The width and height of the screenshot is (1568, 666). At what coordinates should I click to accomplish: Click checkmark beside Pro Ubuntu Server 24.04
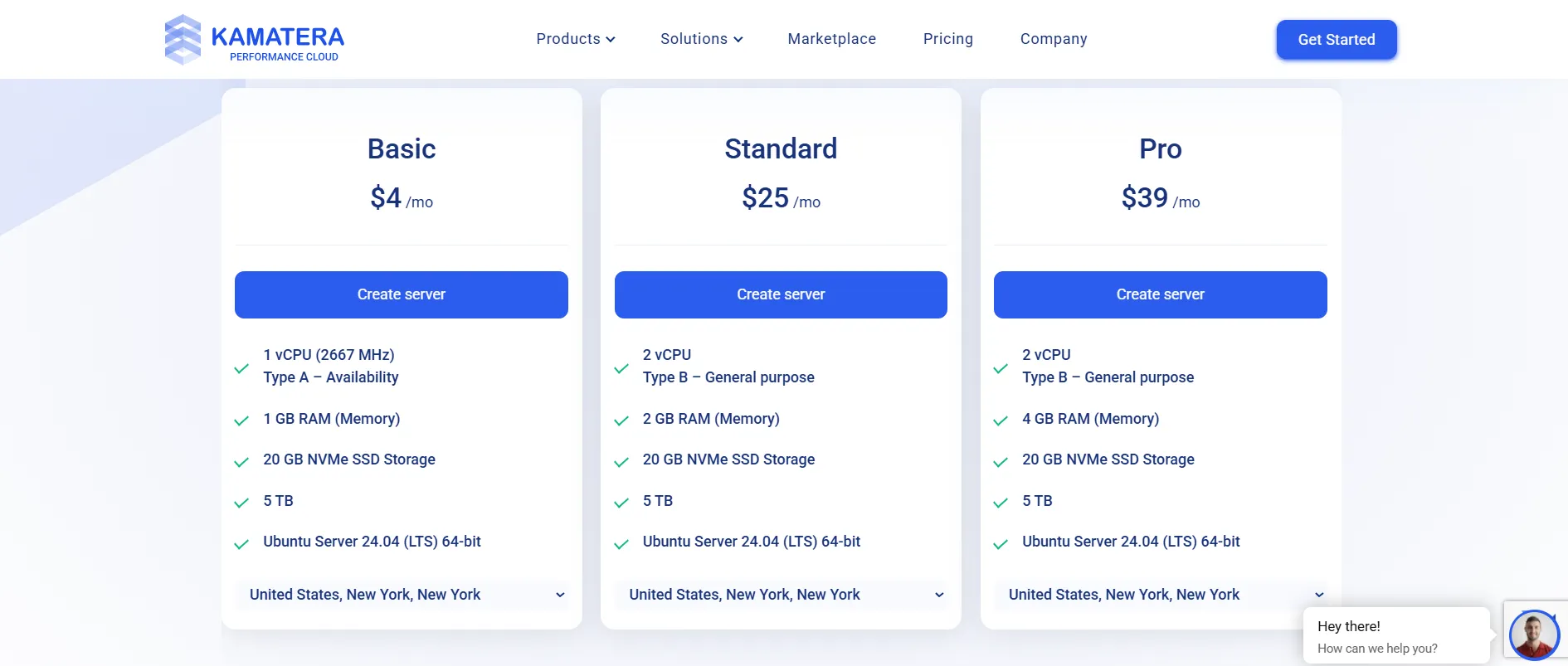[x=1001, y=544]
